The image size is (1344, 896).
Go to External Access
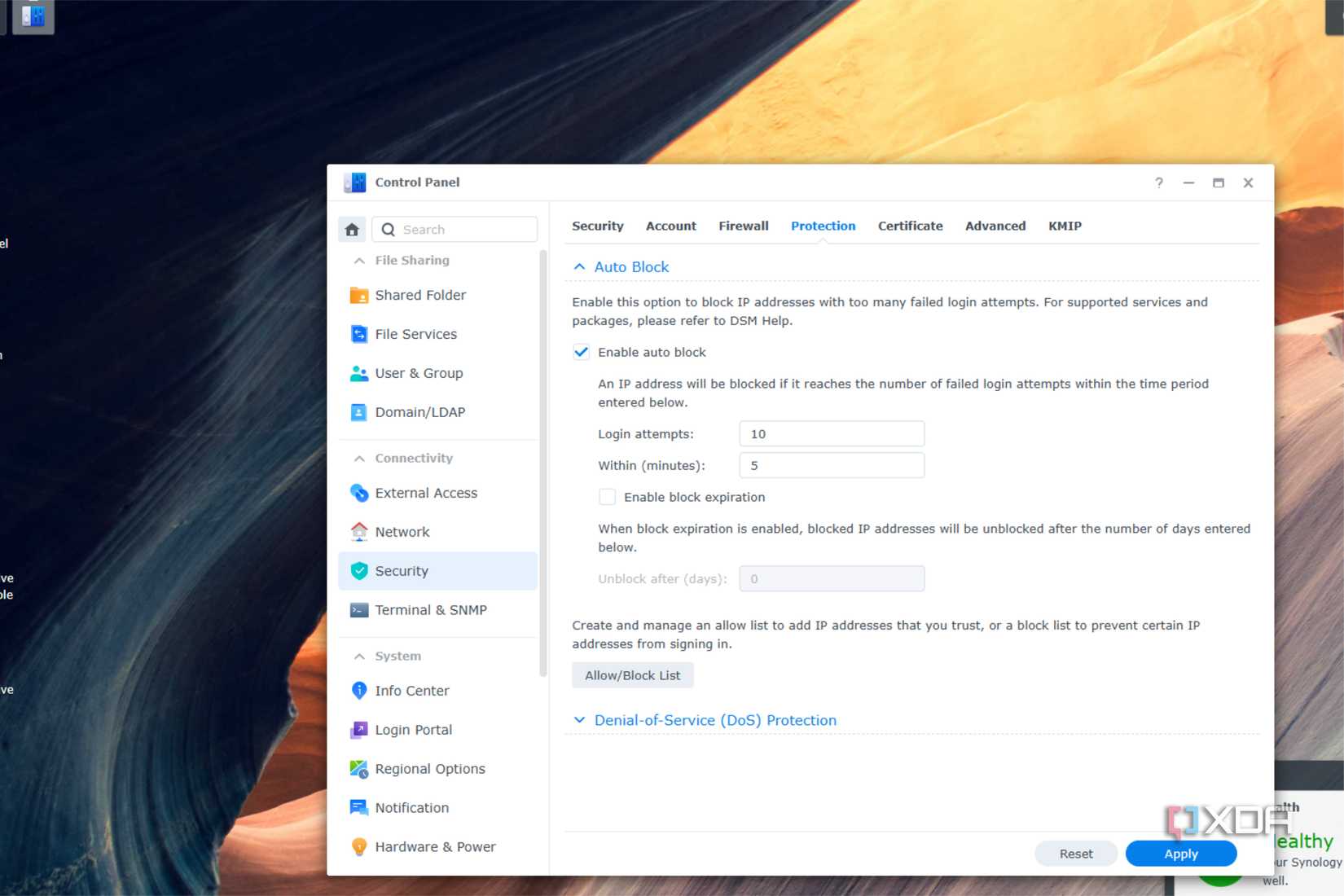(x=437, y=493)
